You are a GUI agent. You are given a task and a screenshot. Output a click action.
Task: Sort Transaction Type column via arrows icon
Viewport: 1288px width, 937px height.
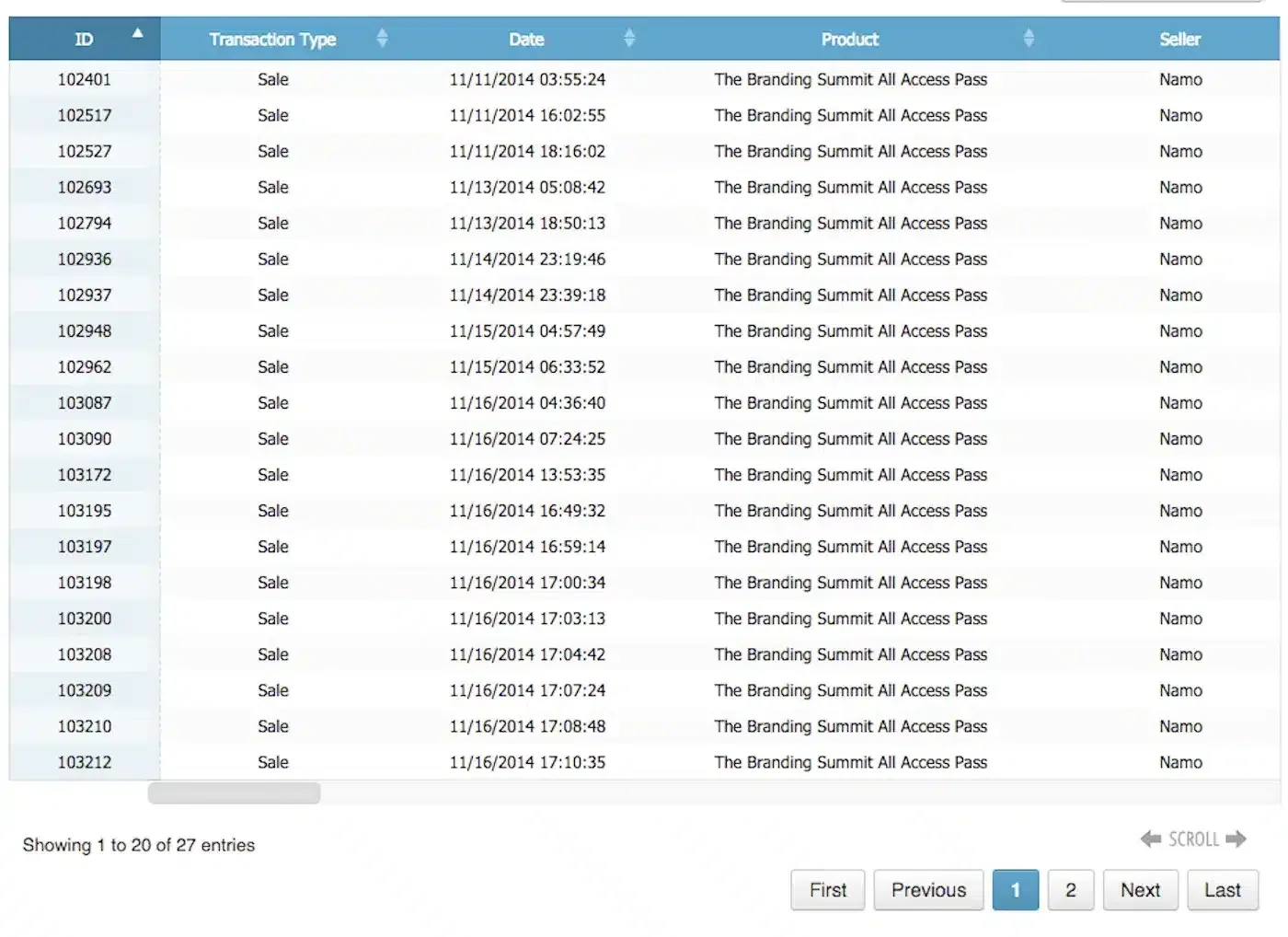(382, 38)
